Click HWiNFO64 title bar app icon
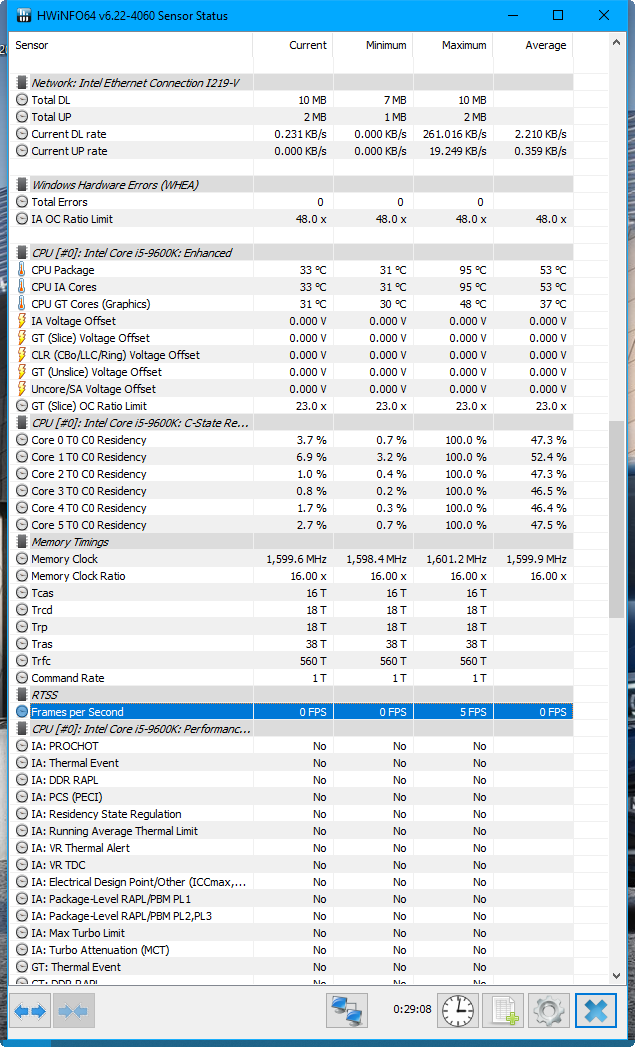635x1047 pixels. 24,15
